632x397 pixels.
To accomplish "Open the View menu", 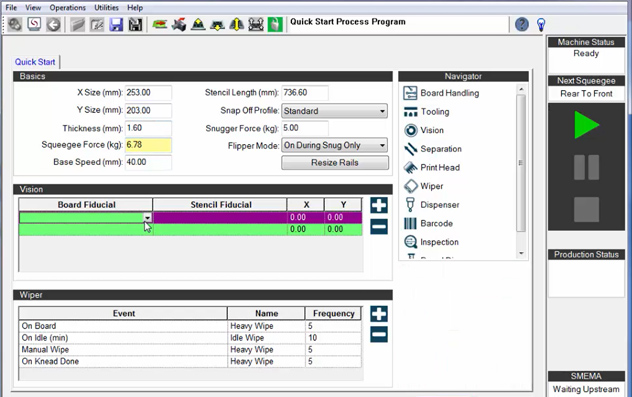I will (33, 8).
